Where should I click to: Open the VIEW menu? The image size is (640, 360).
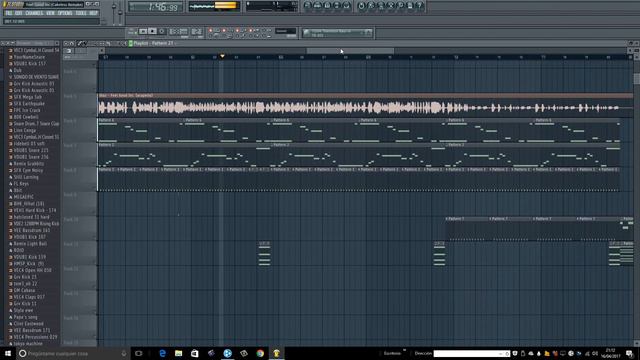(50, 13)
